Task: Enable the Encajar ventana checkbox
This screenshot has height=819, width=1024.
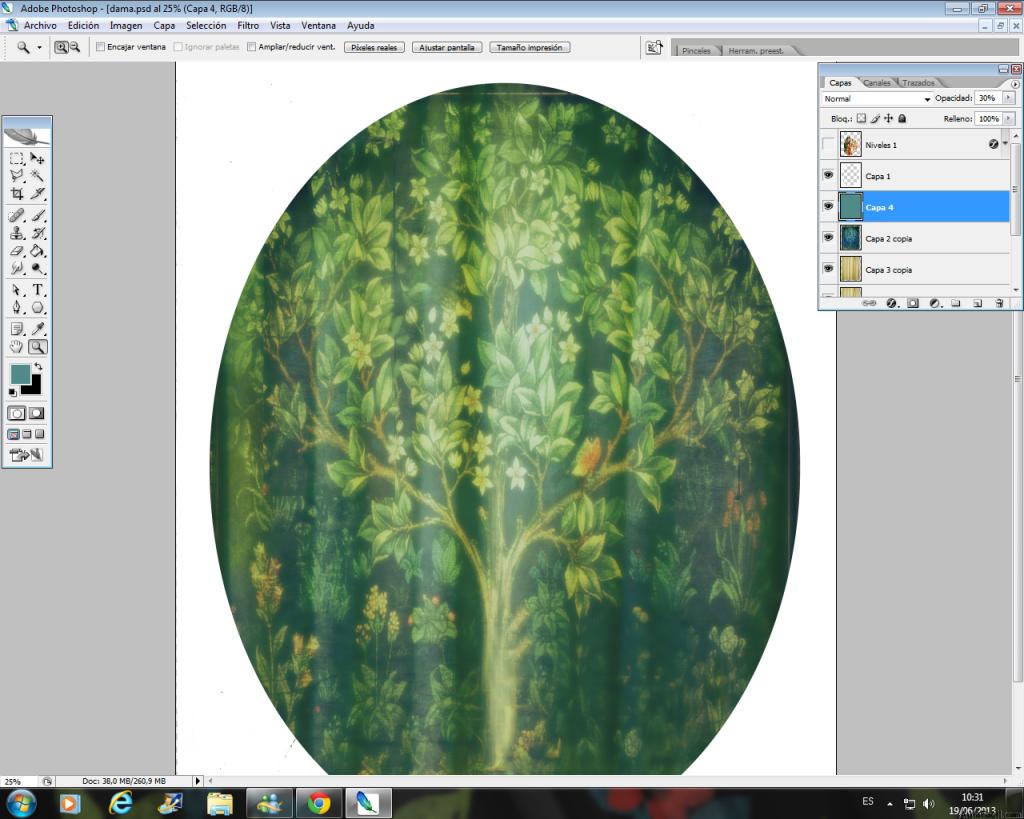Action: pyautogui.click(x=101, y=47)
